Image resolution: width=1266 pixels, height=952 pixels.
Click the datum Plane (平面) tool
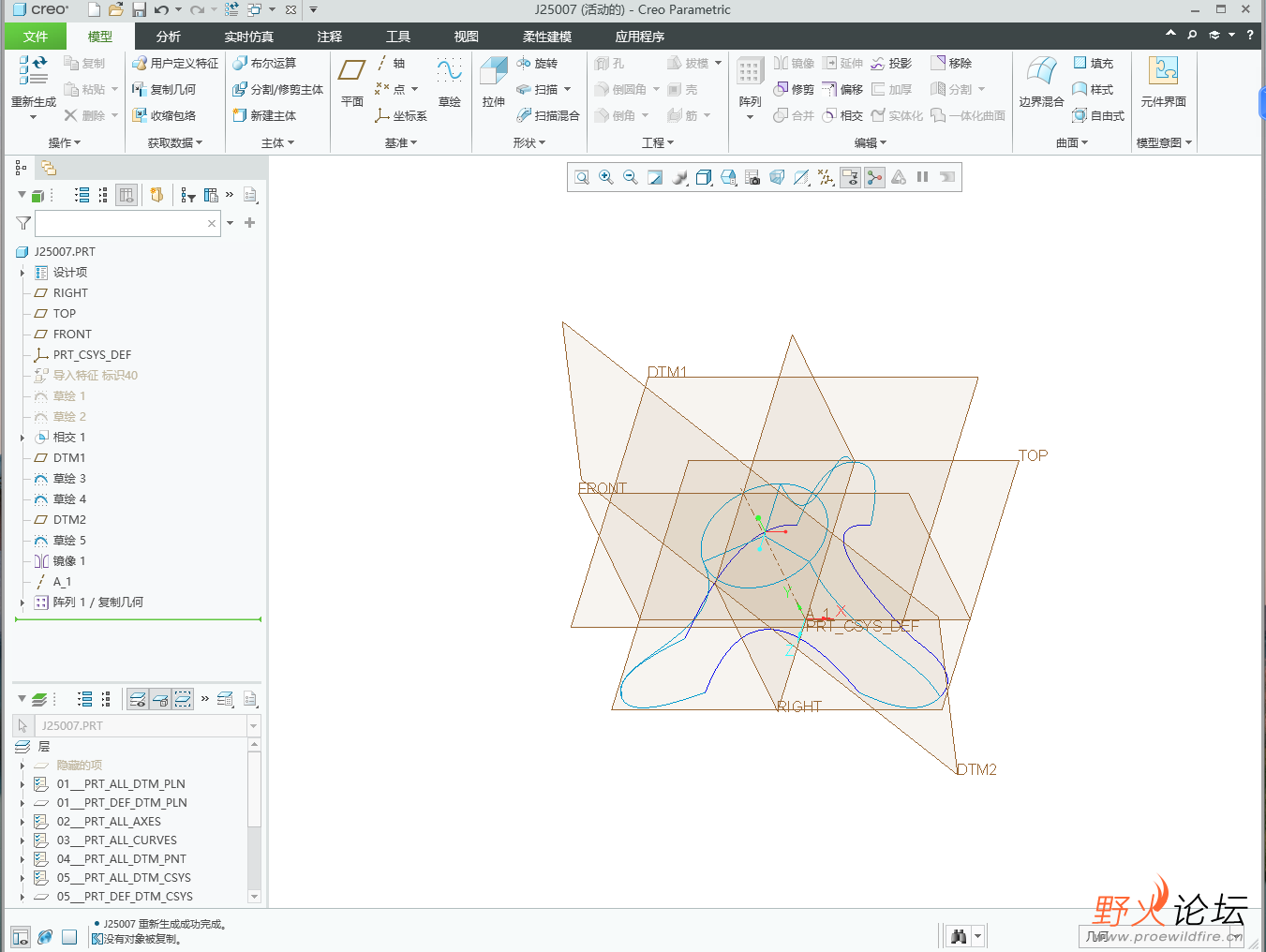(x=352, y=82)
